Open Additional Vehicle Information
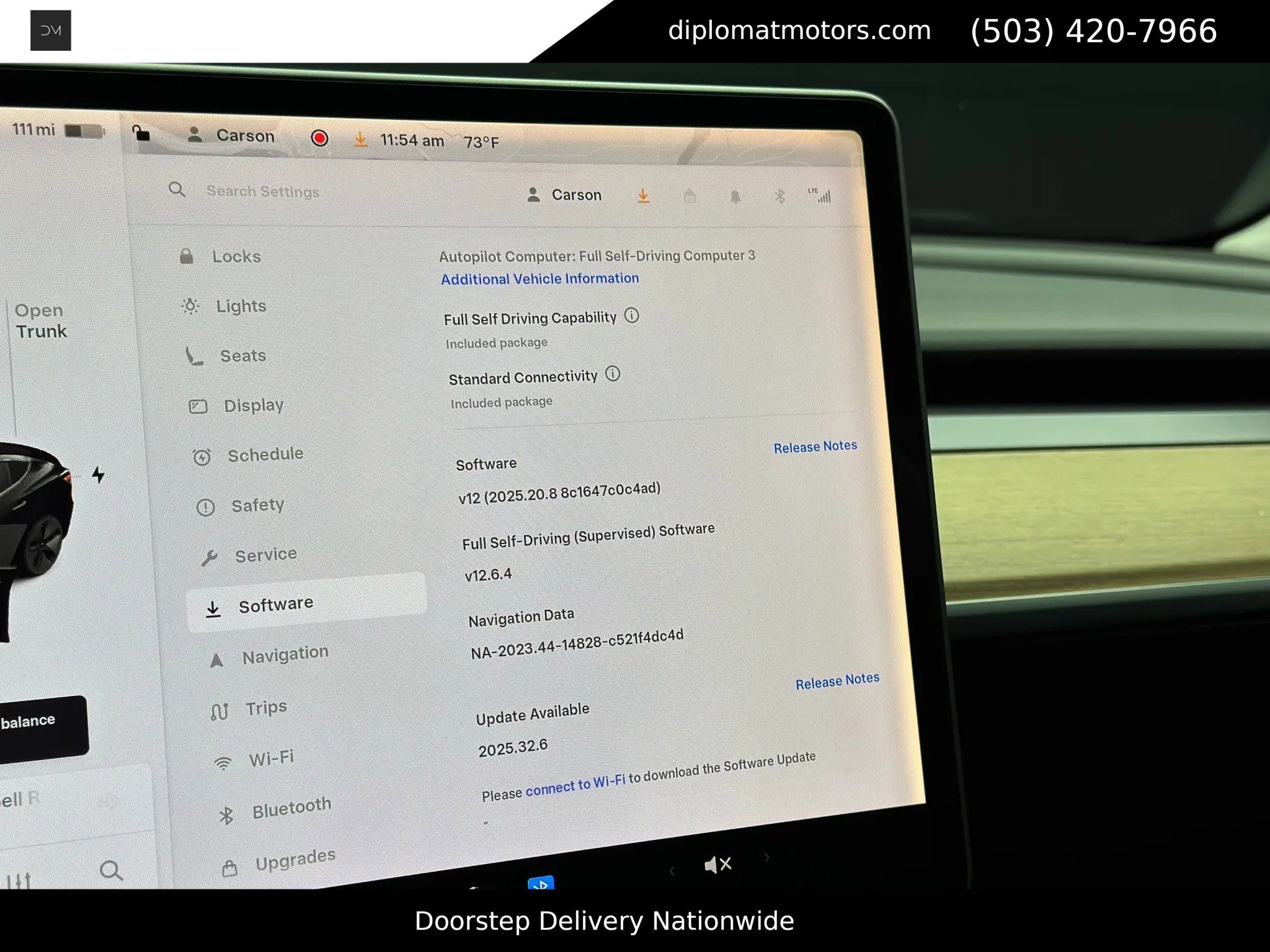 (540, 278)
